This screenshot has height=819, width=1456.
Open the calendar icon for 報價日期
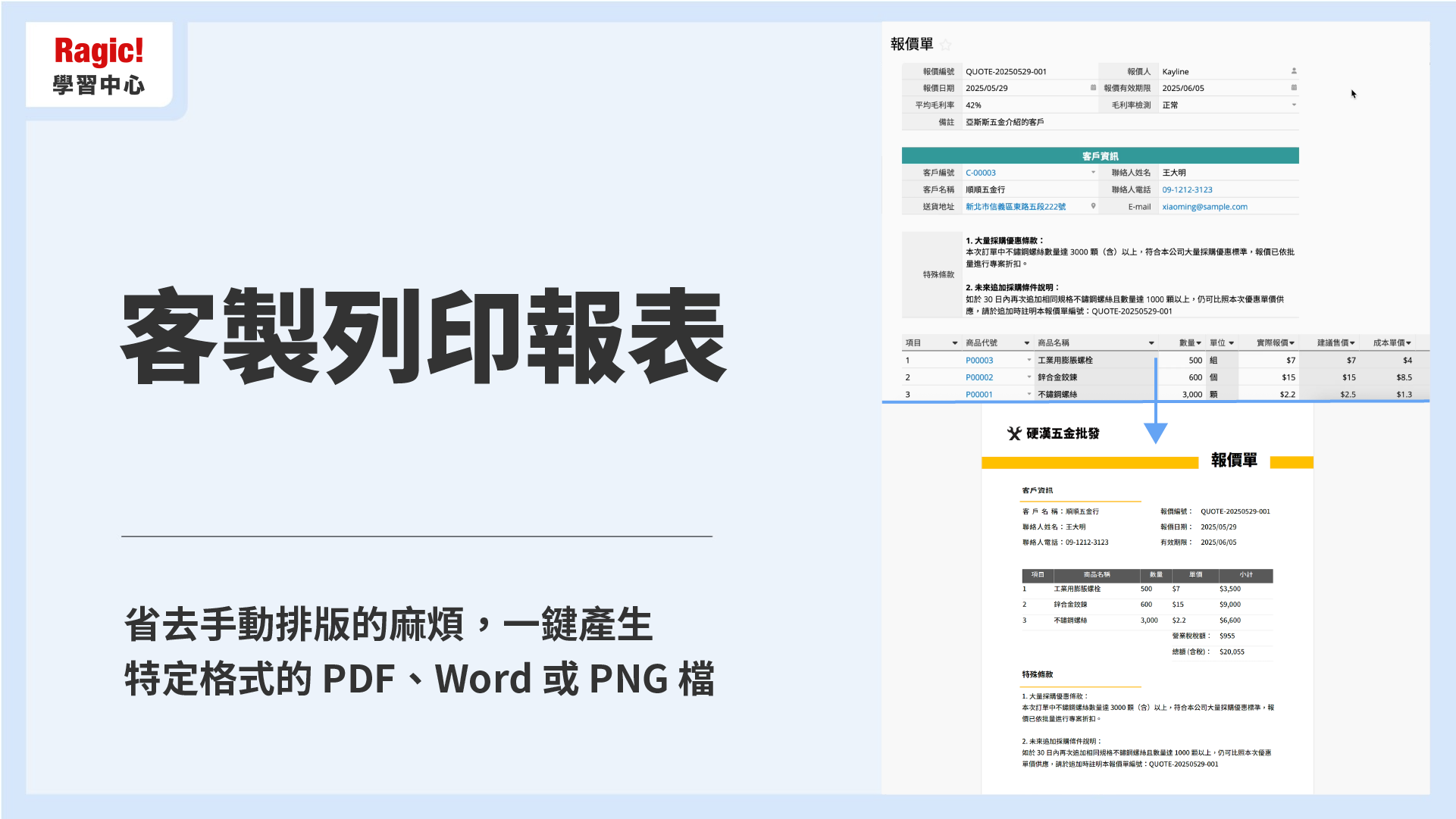pos(1092,88)
